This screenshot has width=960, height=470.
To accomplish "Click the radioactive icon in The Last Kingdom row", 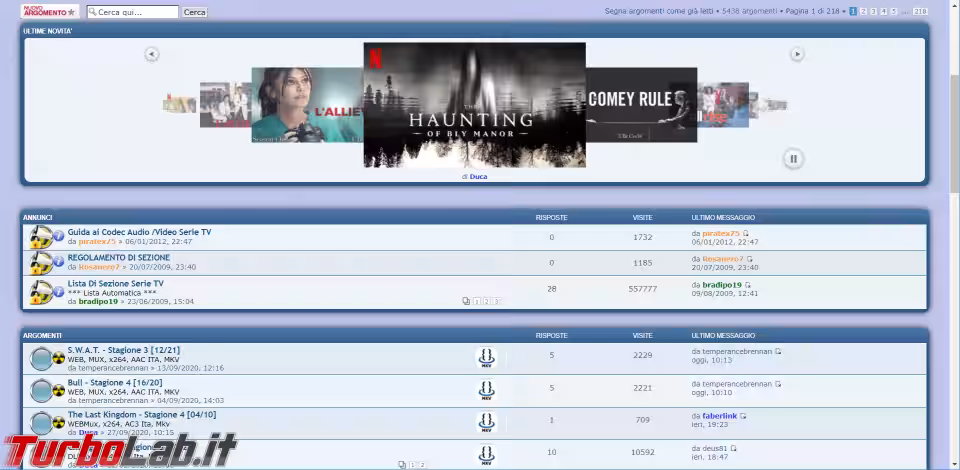I will tap(59, 423).
